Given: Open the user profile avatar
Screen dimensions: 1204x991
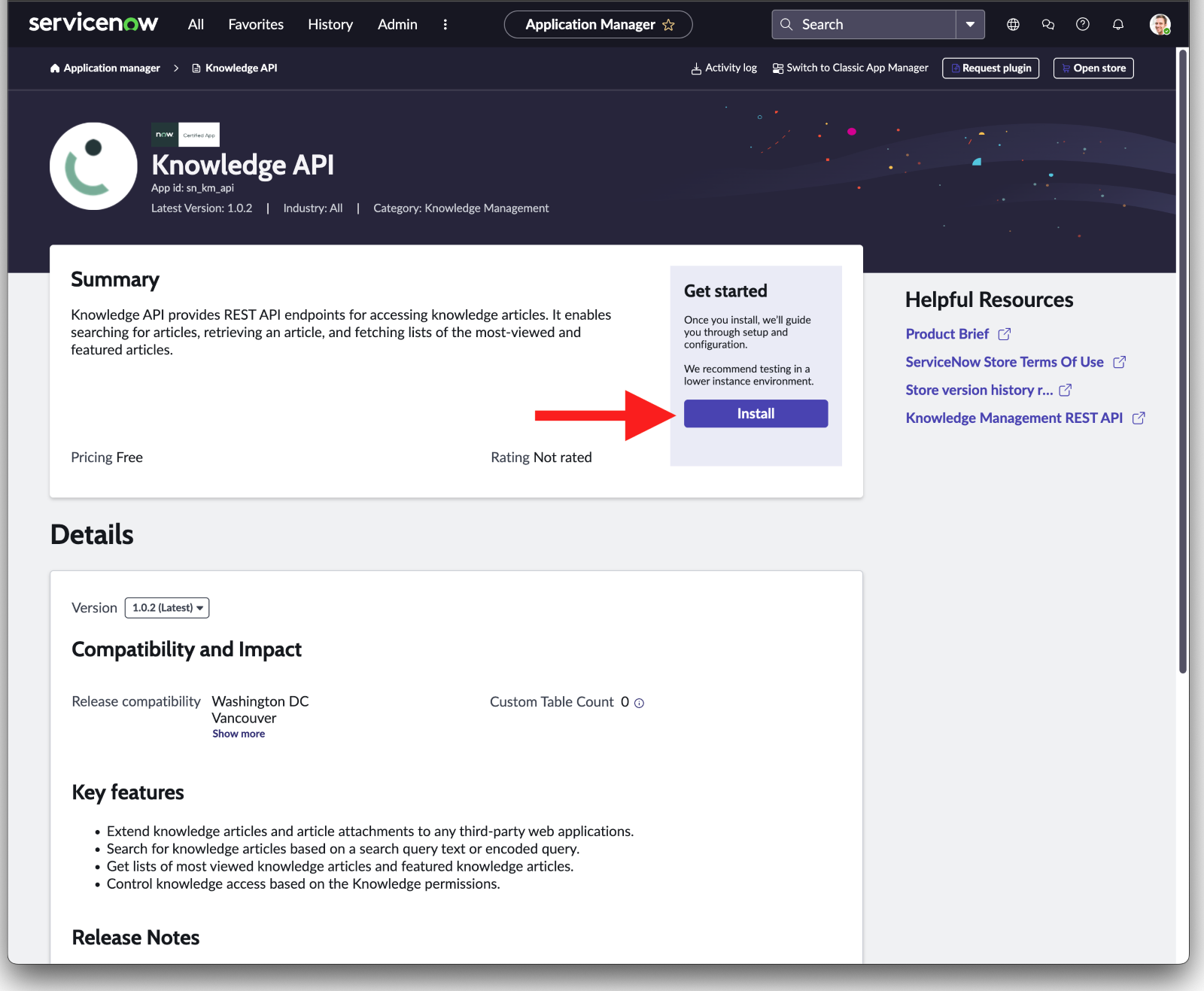Looking at the screenshot, I should point(1160,24).
